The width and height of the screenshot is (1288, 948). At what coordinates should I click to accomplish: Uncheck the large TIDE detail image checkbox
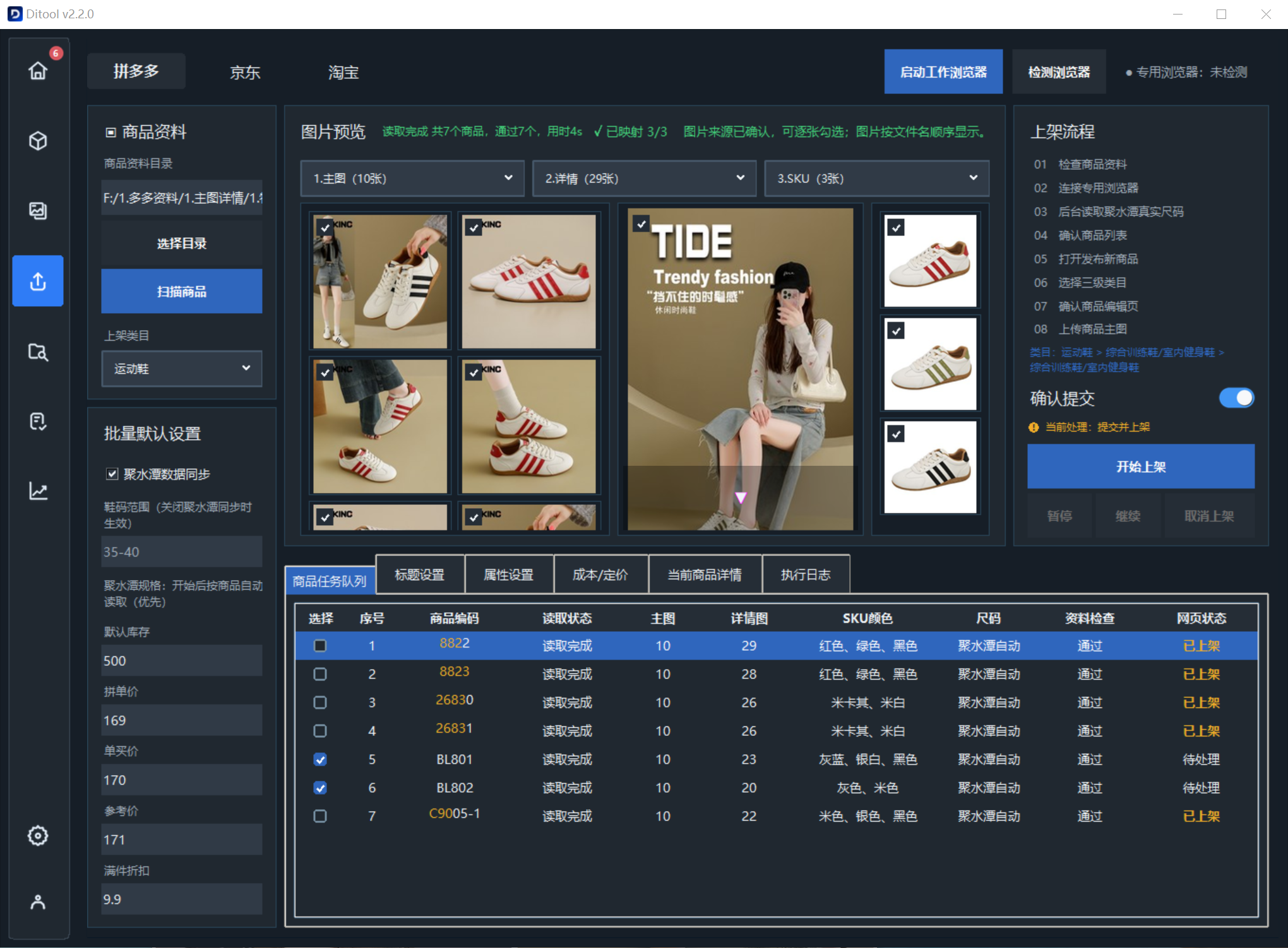pos(641,223)
